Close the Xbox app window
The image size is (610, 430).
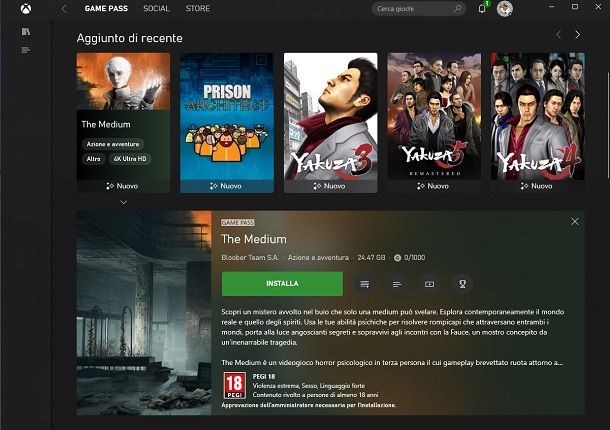598,7
